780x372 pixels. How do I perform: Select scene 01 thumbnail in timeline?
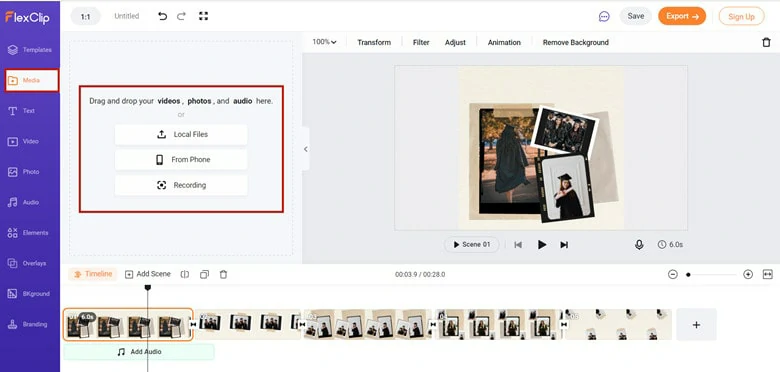coord(128,325)
